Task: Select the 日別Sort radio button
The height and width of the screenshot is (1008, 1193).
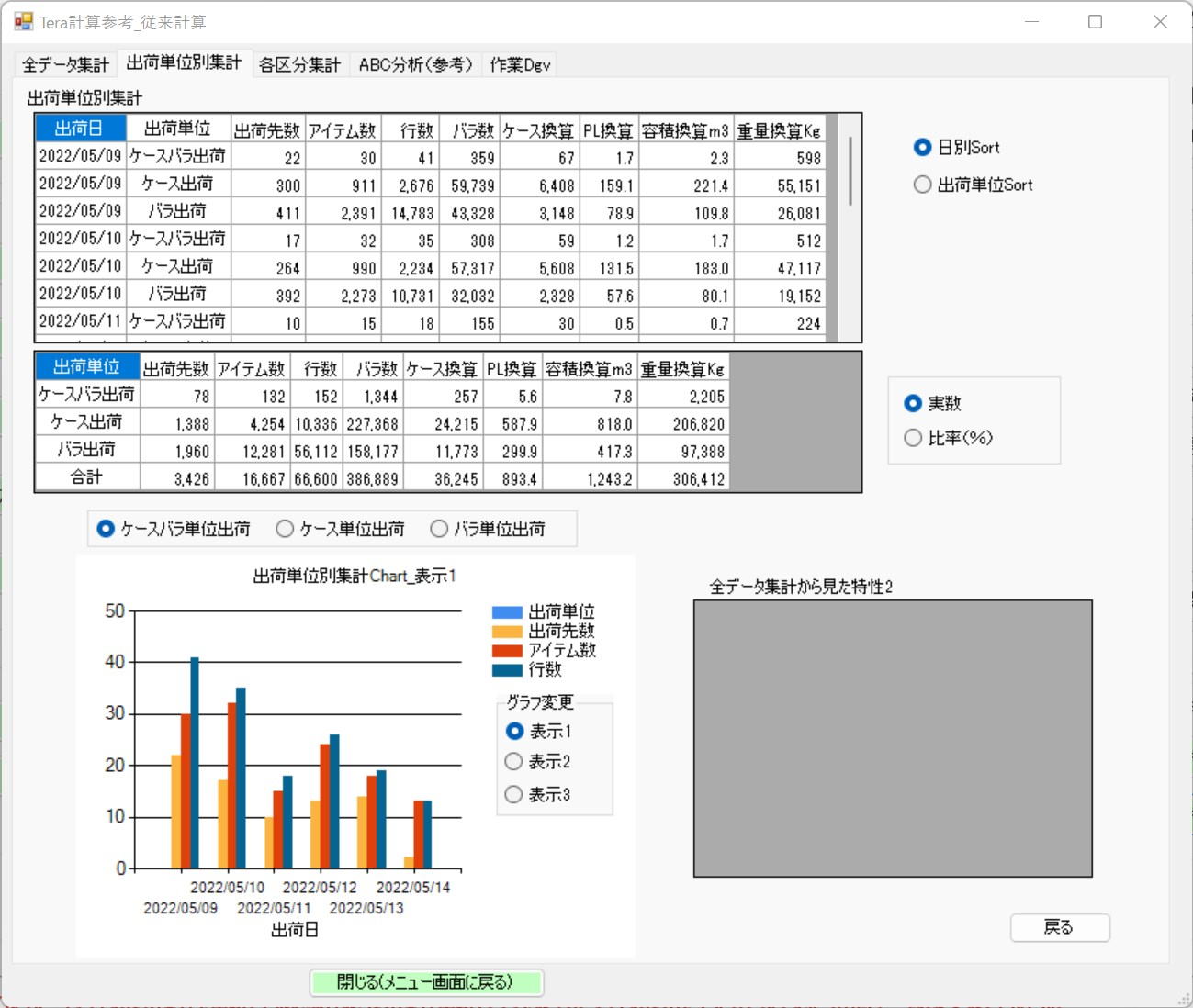Action: [923, 147]
